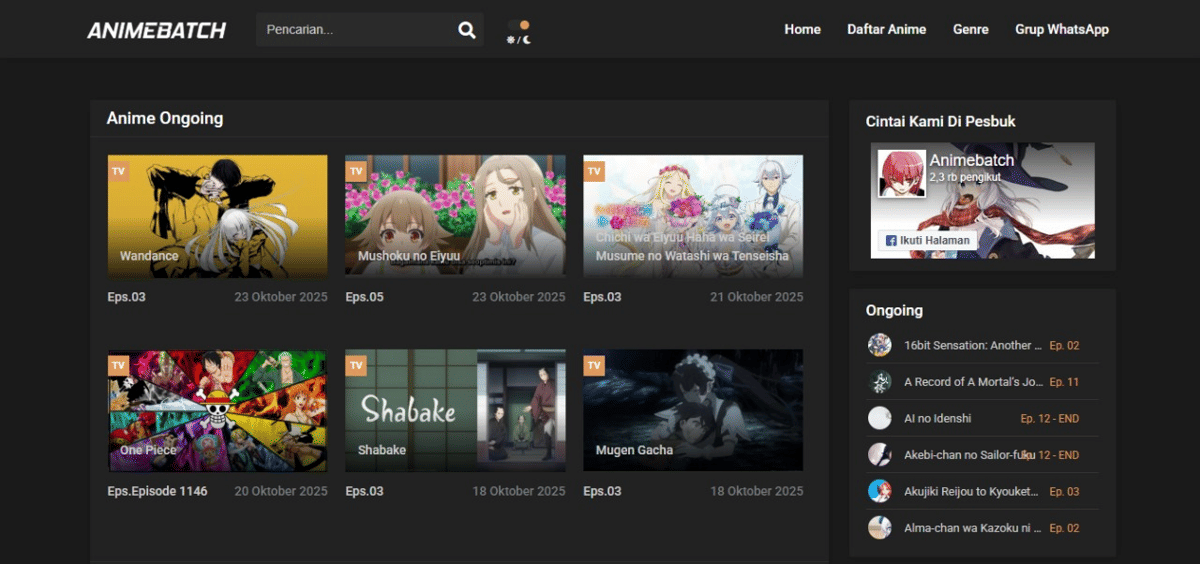The height and width of the screenshot is (564, 1200).
Task: Open the Animebatch Facebook page name link
Action: [x=971, y=160]
